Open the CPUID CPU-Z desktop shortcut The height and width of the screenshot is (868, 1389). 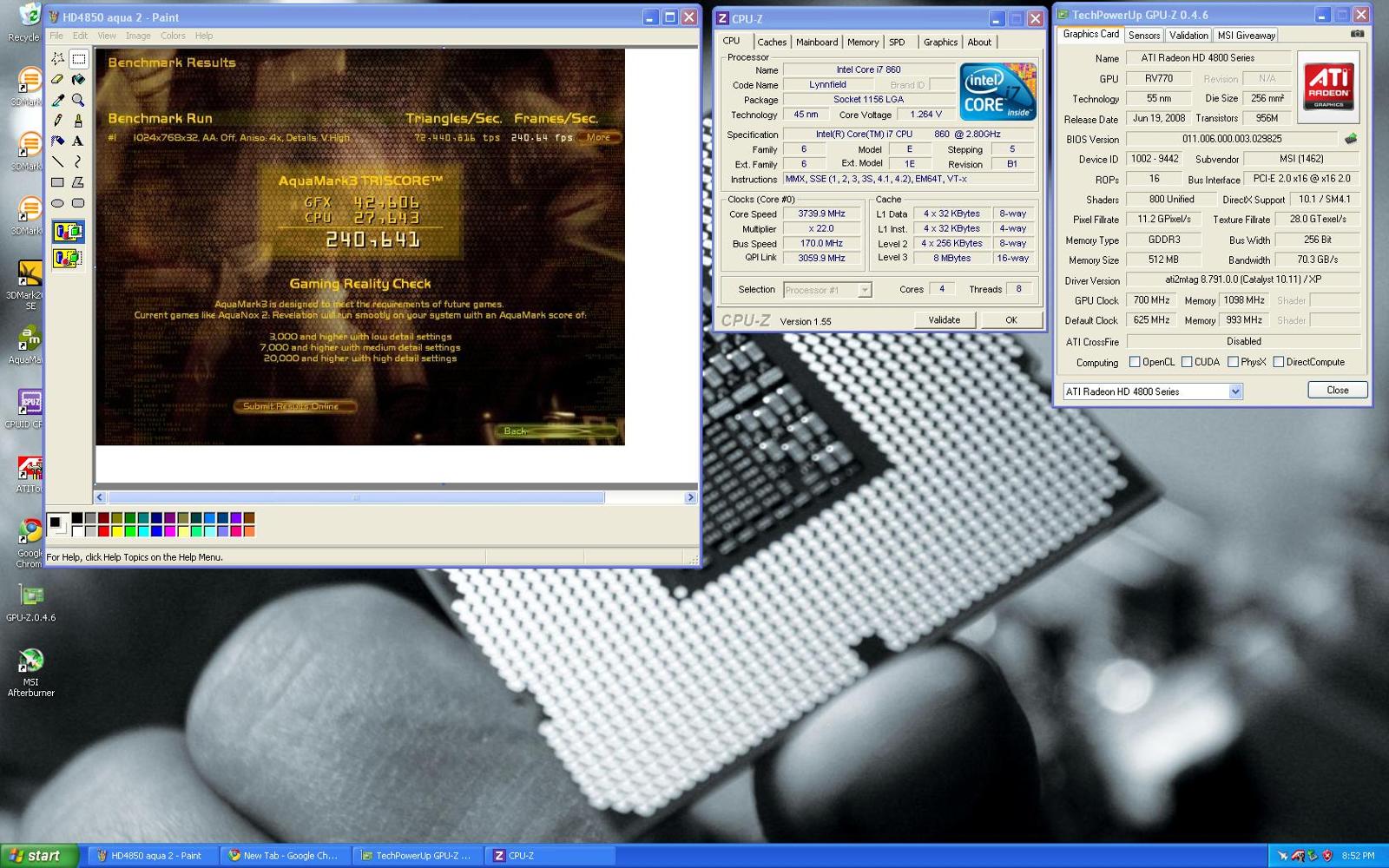(26, 409)
